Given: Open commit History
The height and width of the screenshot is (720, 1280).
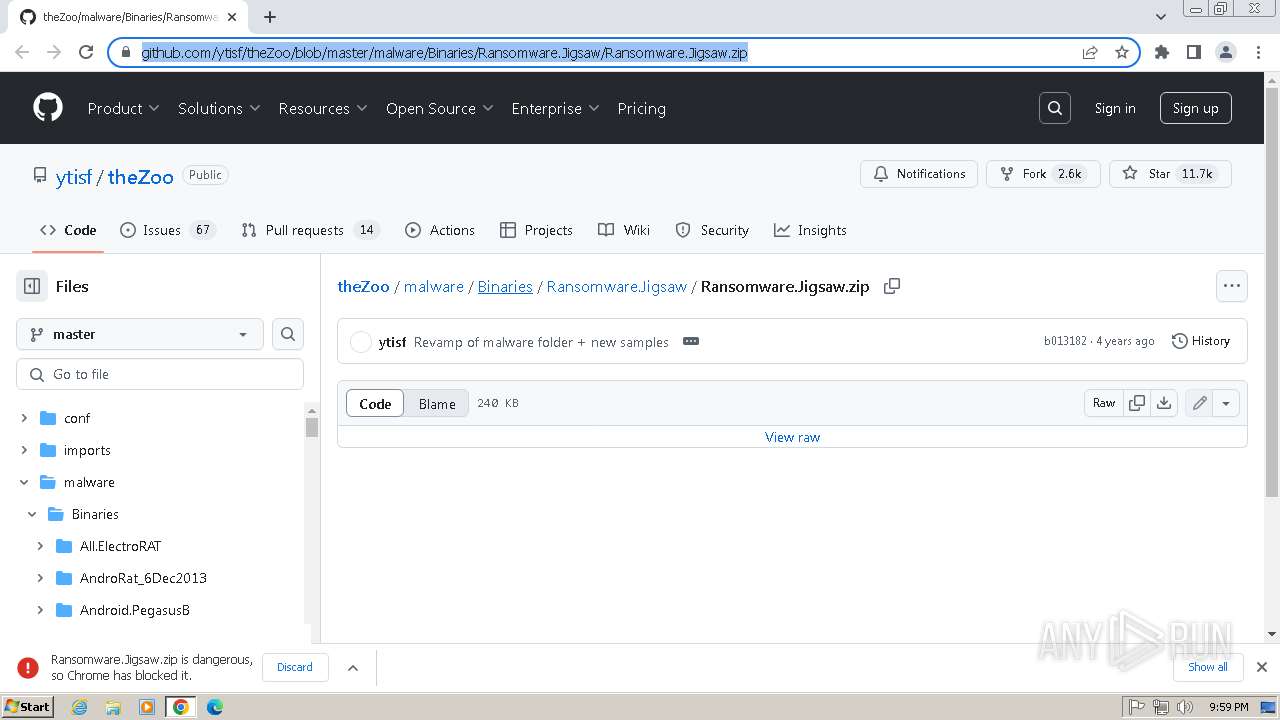Looking at the screenshot, I should point(1201,341).
